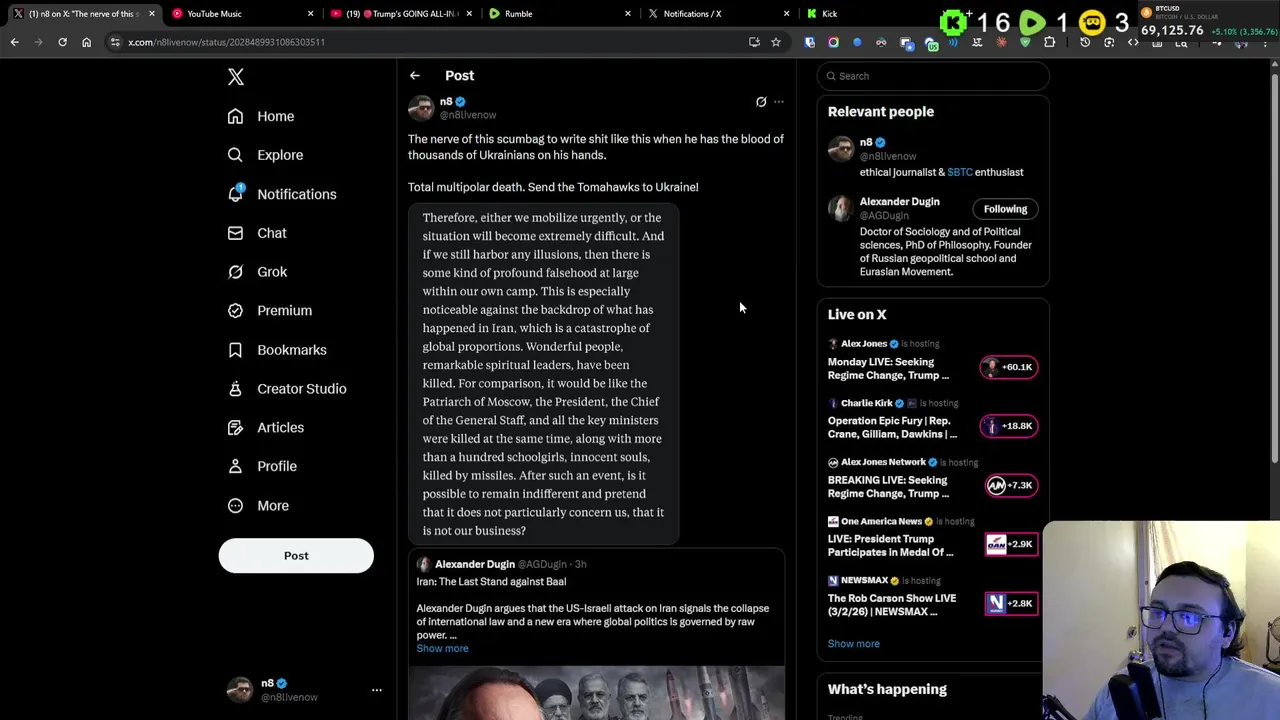Click browser home button

[86, 42]
